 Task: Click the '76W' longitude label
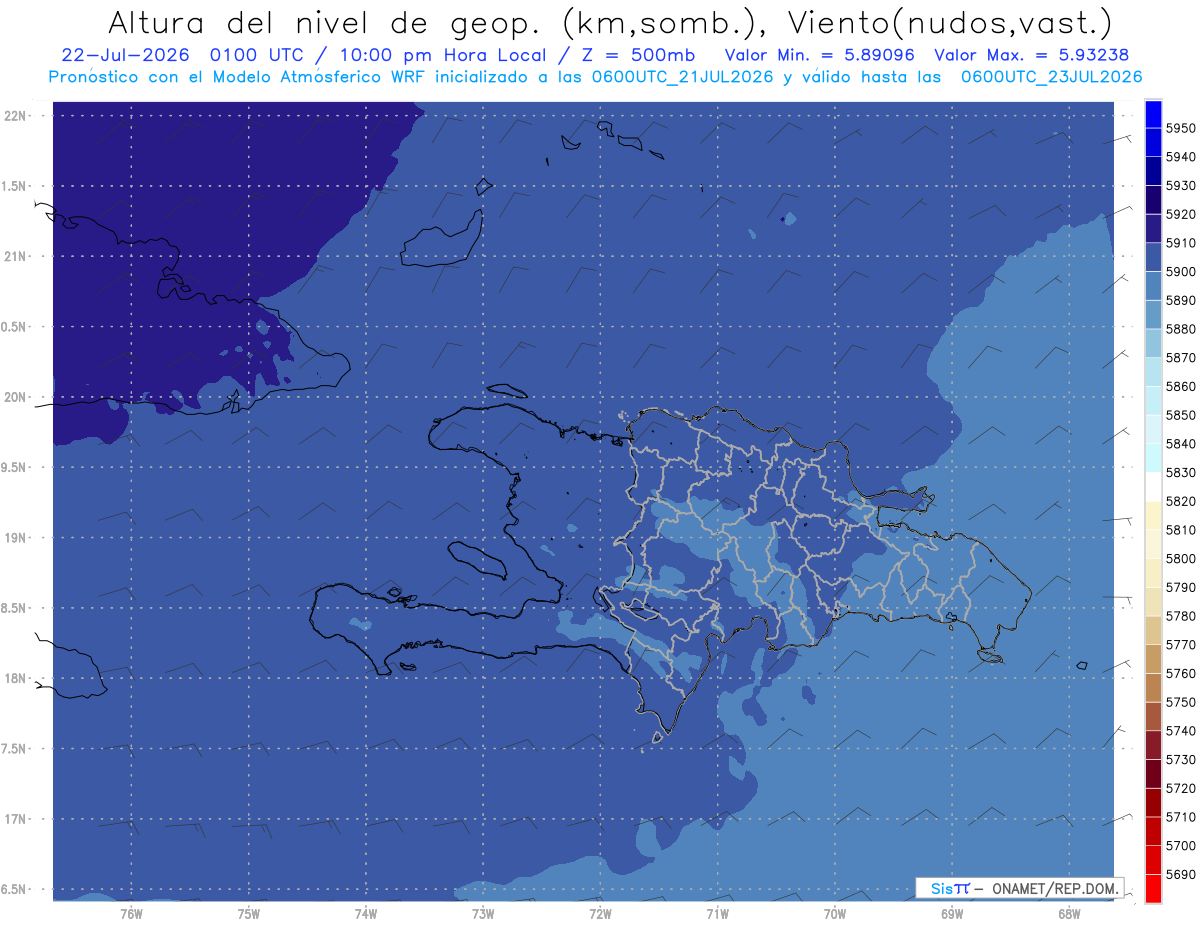131,913
